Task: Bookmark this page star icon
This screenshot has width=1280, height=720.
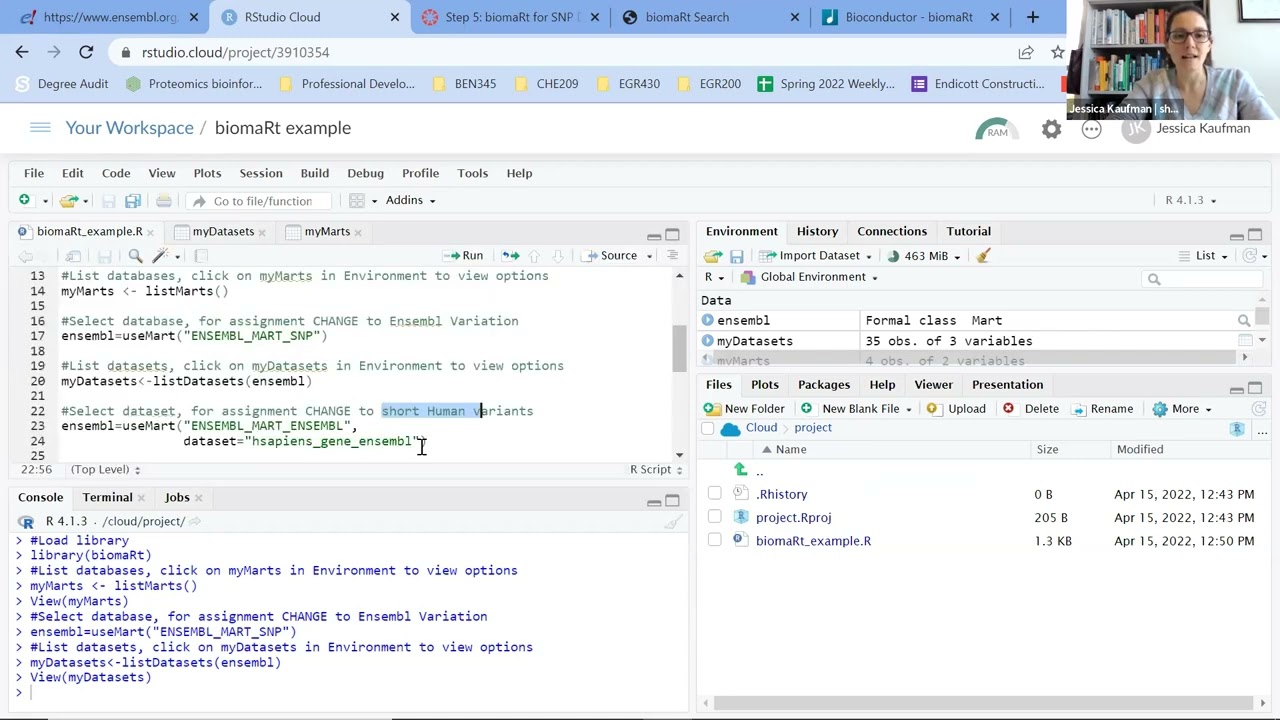Action: [1057, 52]
